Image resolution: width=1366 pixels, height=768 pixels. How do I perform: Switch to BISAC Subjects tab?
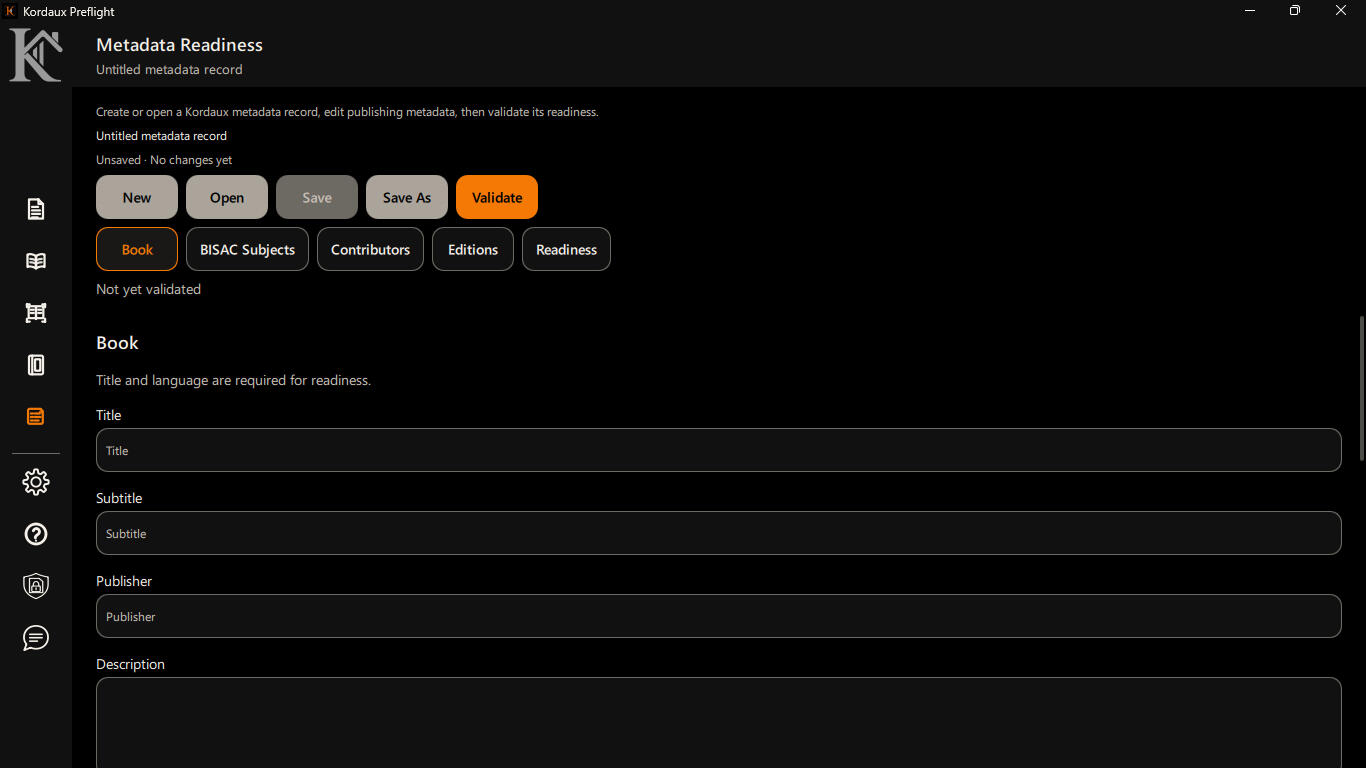tap(247, 249)
